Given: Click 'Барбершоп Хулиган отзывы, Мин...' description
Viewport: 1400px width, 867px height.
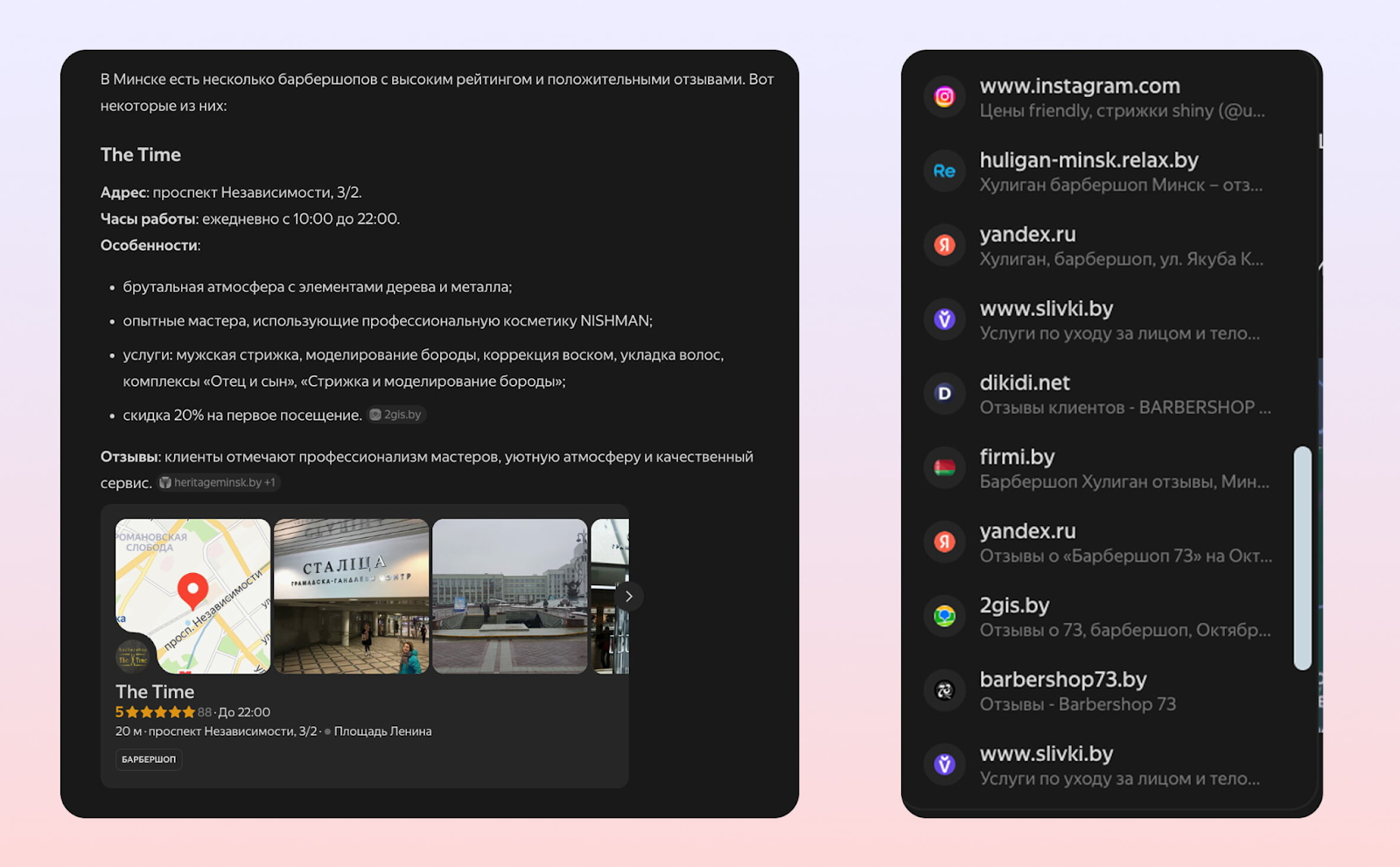Looking at the screenshot, I should 1124,482.
